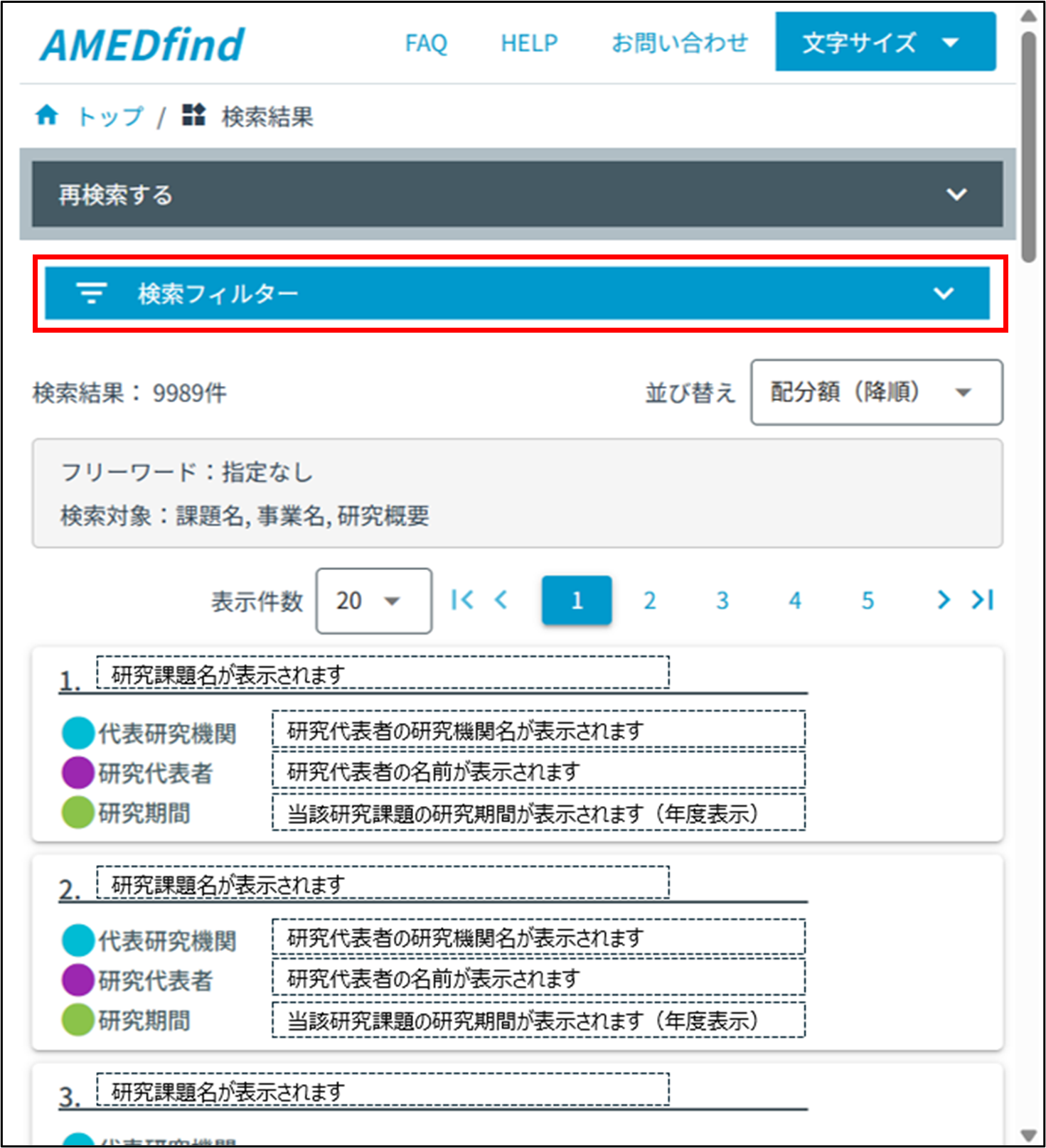Expand the 検索フィルター panel
This screenshot has width=1046, height=1148.
[x=517, y=293]
